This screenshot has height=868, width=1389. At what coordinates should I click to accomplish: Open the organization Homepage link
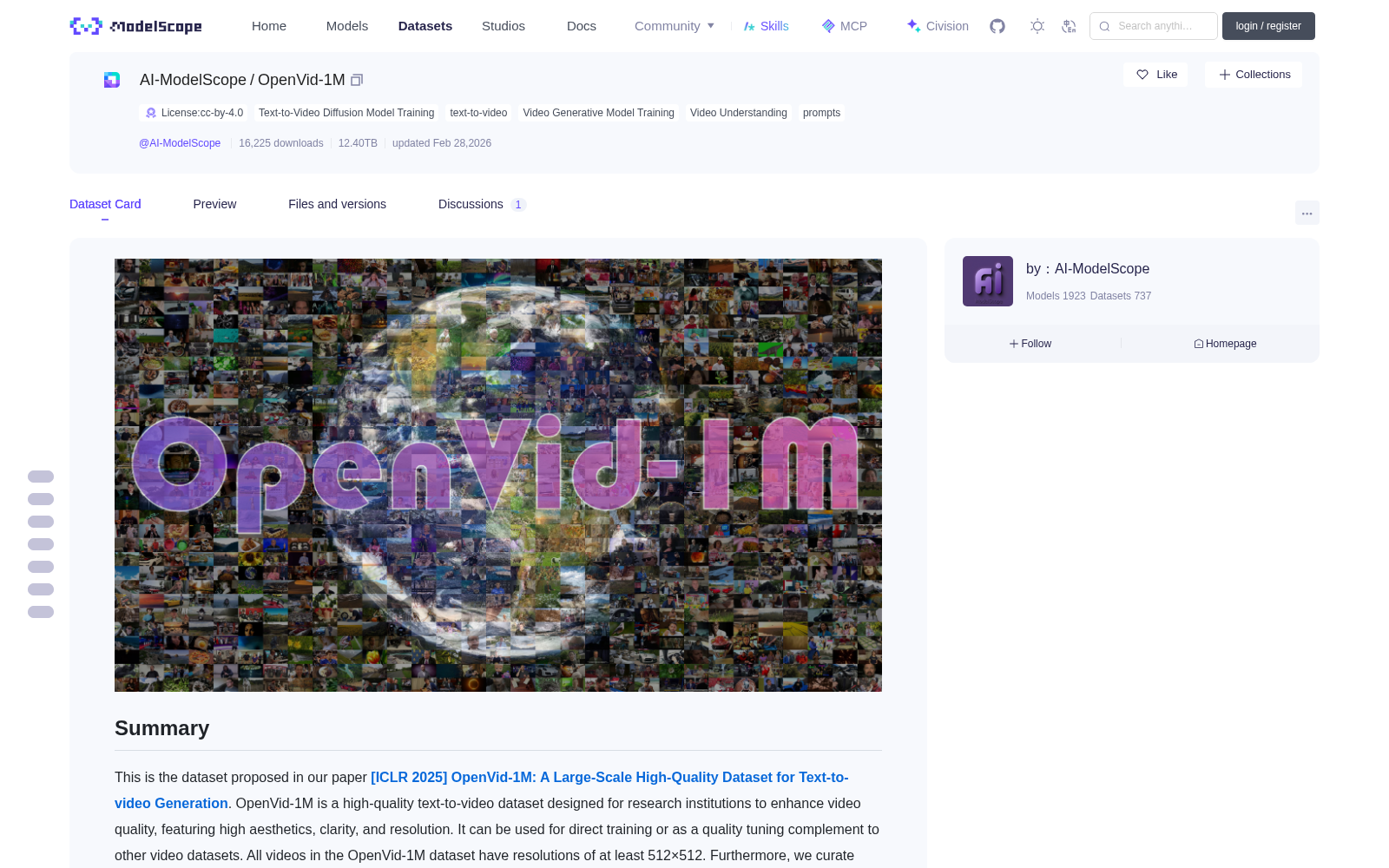(1225, 344)
